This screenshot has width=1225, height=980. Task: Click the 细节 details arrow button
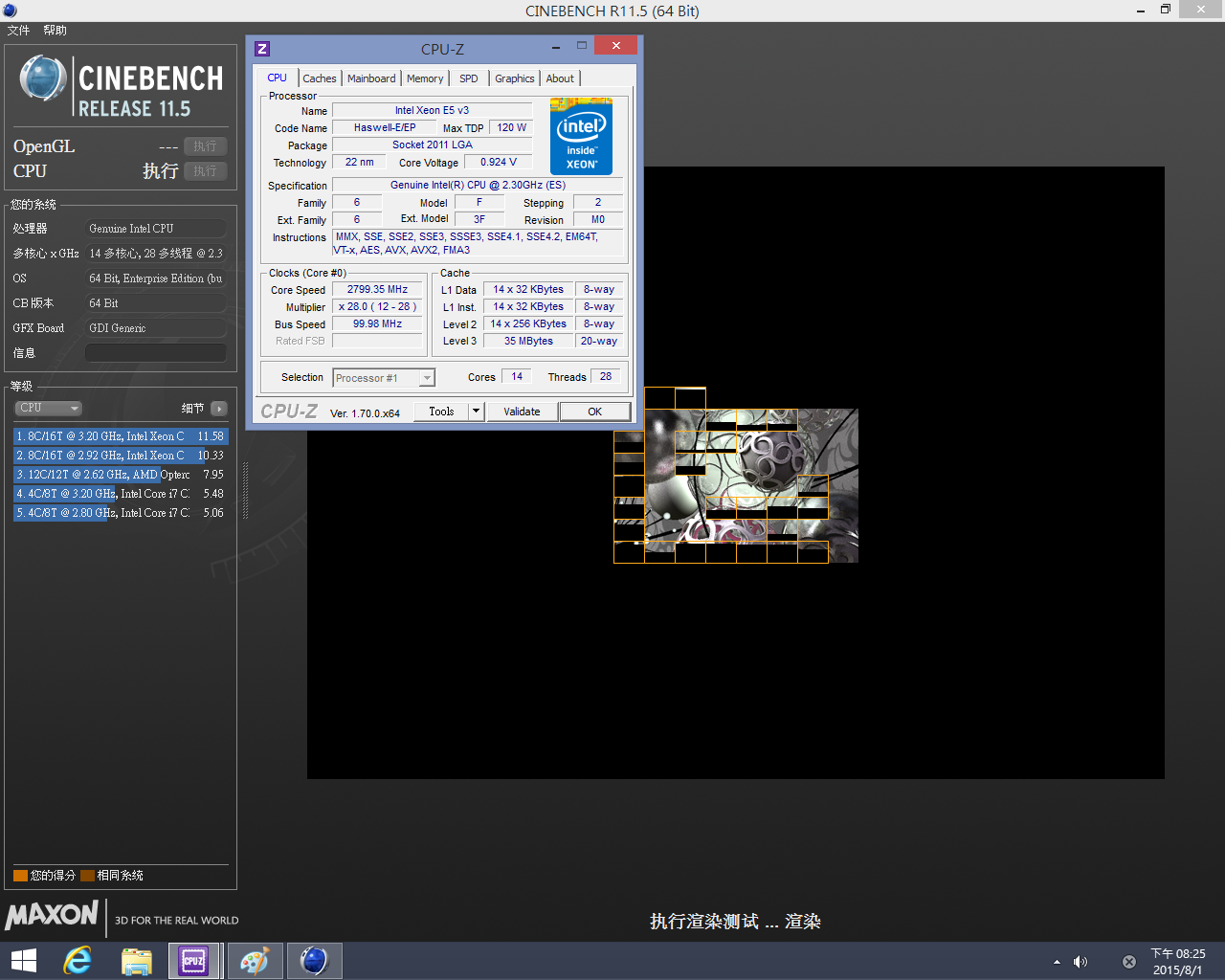219,409
